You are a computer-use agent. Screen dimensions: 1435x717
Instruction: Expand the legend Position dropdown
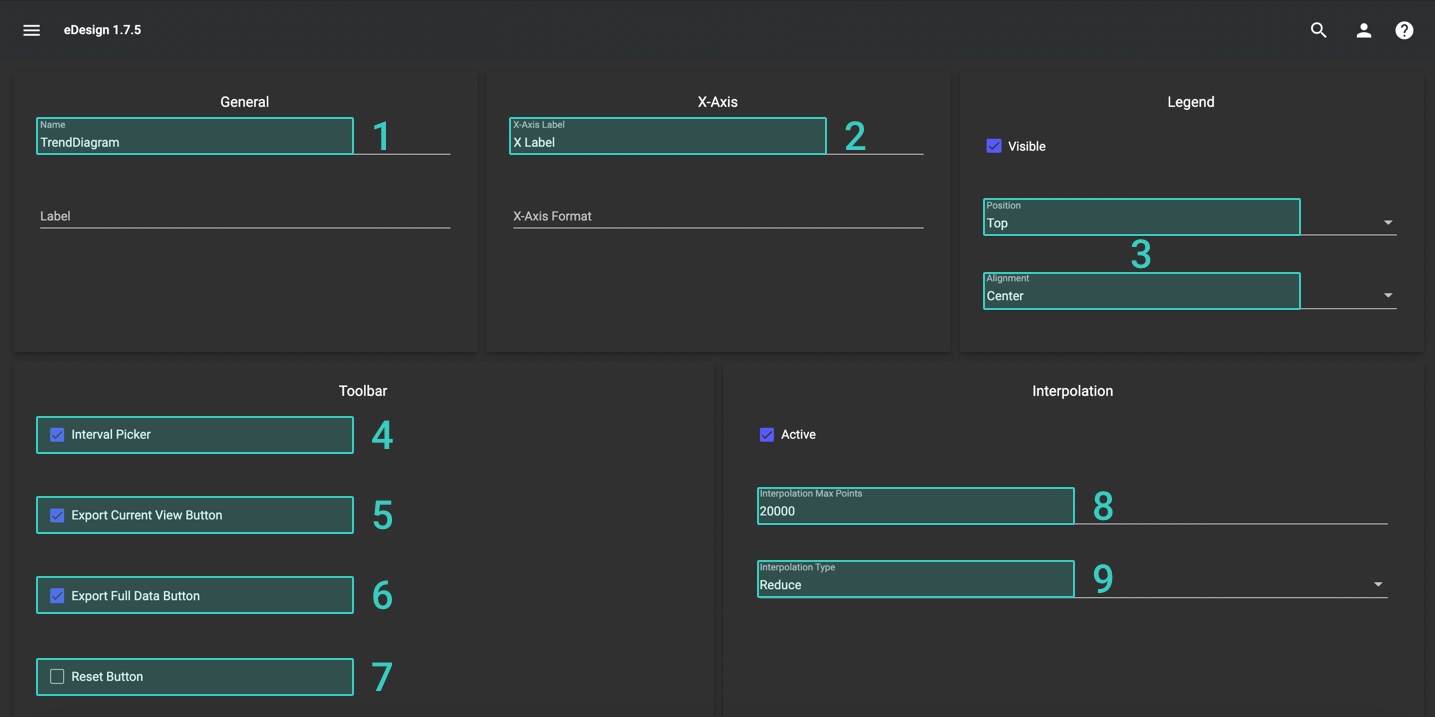click(1387, 223)
